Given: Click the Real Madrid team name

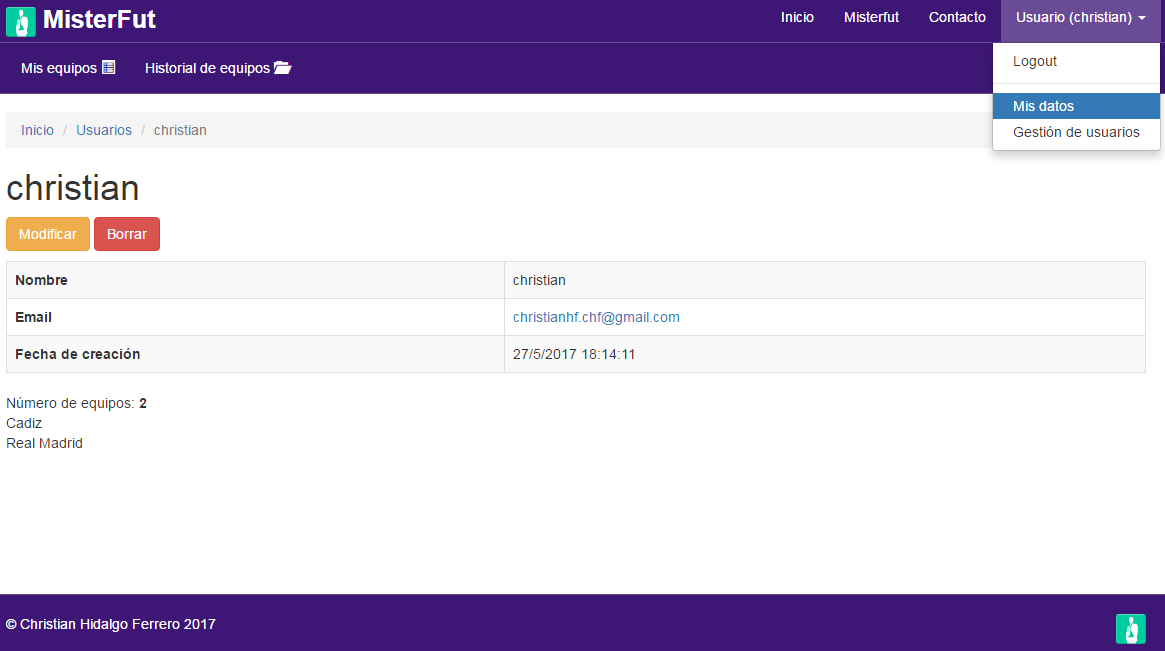Looking at the screenshot, I should 44,444.
